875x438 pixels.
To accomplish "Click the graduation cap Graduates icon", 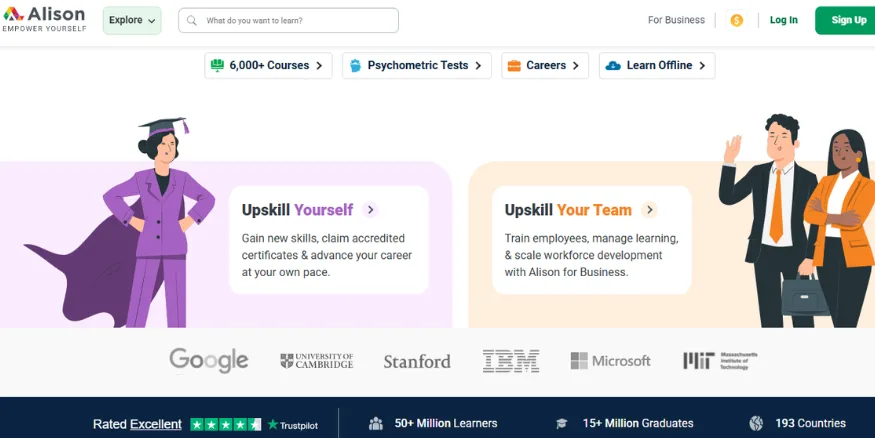I will click(561, 423).
